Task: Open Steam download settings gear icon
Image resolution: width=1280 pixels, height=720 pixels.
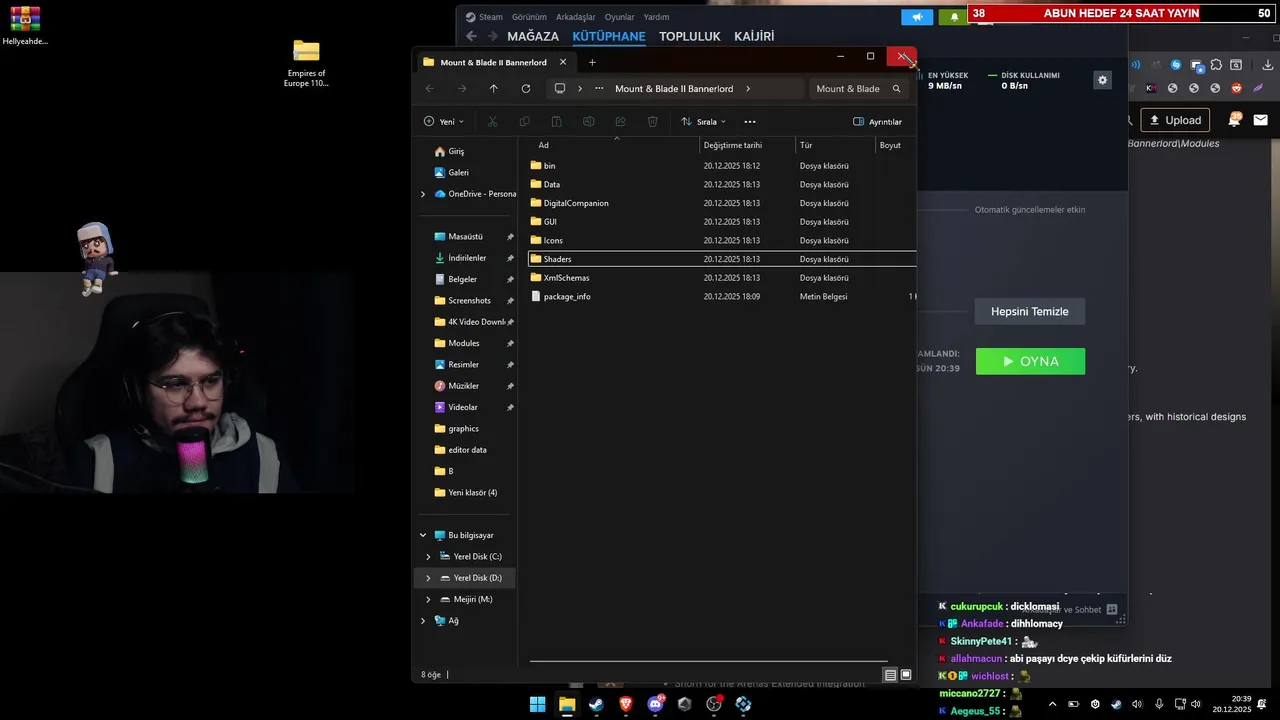Action: pyautogui.click(x=1102, y=80)
